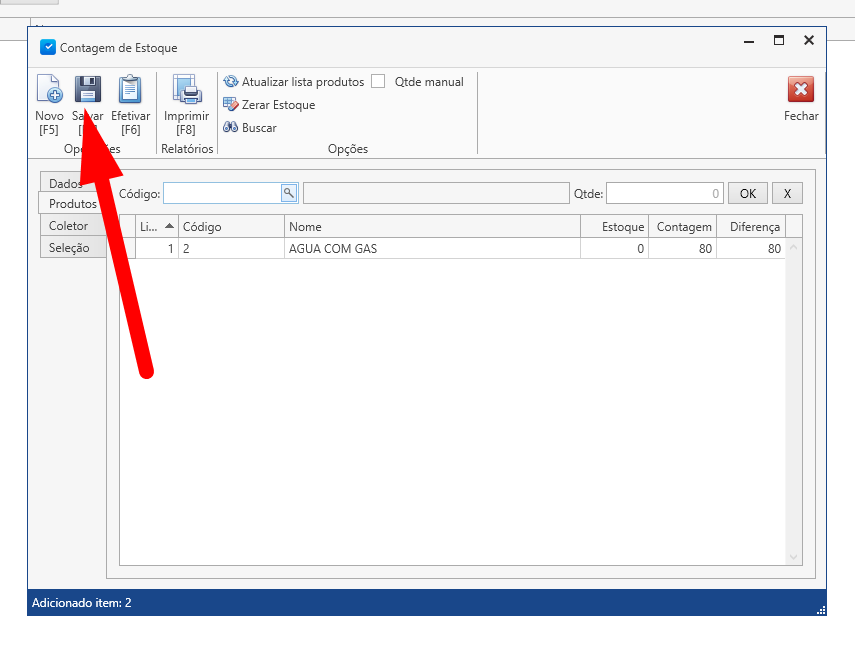Switch to the Dados tab

[66, 183]
